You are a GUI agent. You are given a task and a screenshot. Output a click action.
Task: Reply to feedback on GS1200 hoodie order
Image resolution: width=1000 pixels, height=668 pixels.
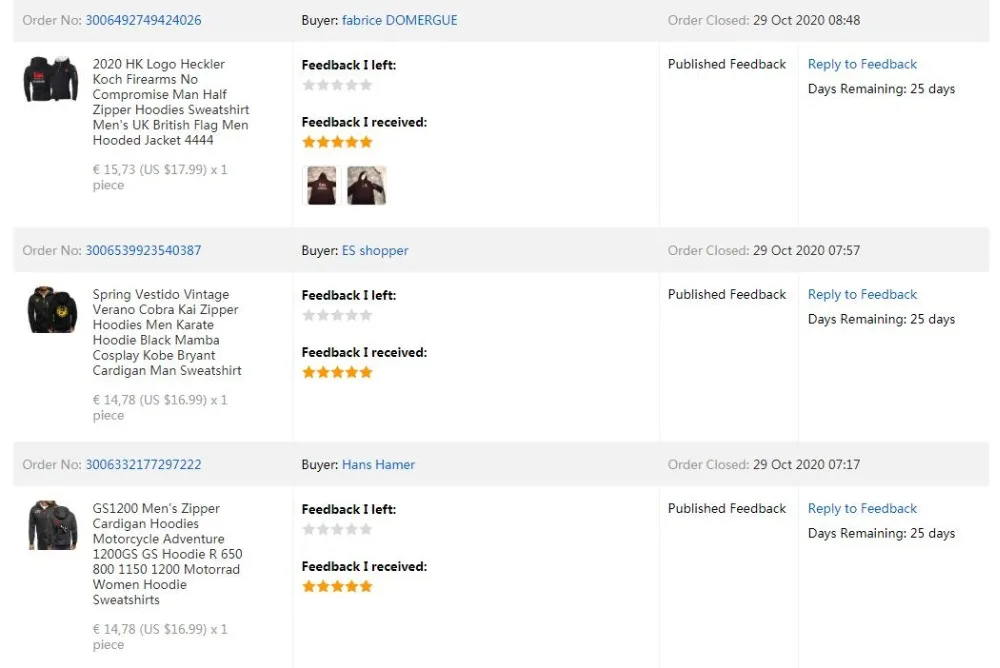[862, 508]
